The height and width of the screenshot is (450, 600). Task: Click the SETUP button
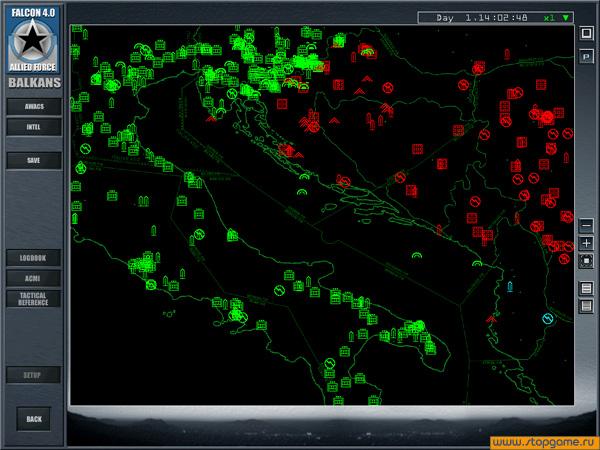[x=33, y=375]
